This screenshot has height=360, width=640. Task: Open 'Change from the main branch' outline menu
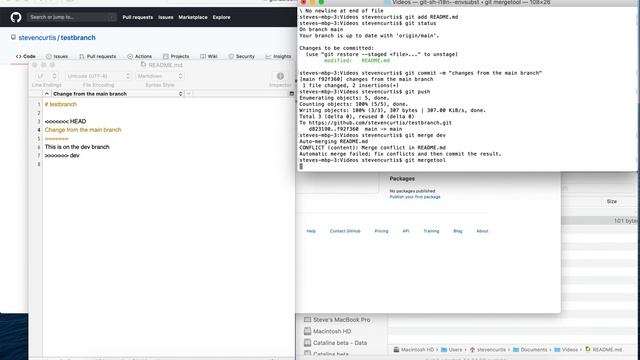[x=118, y=94]
